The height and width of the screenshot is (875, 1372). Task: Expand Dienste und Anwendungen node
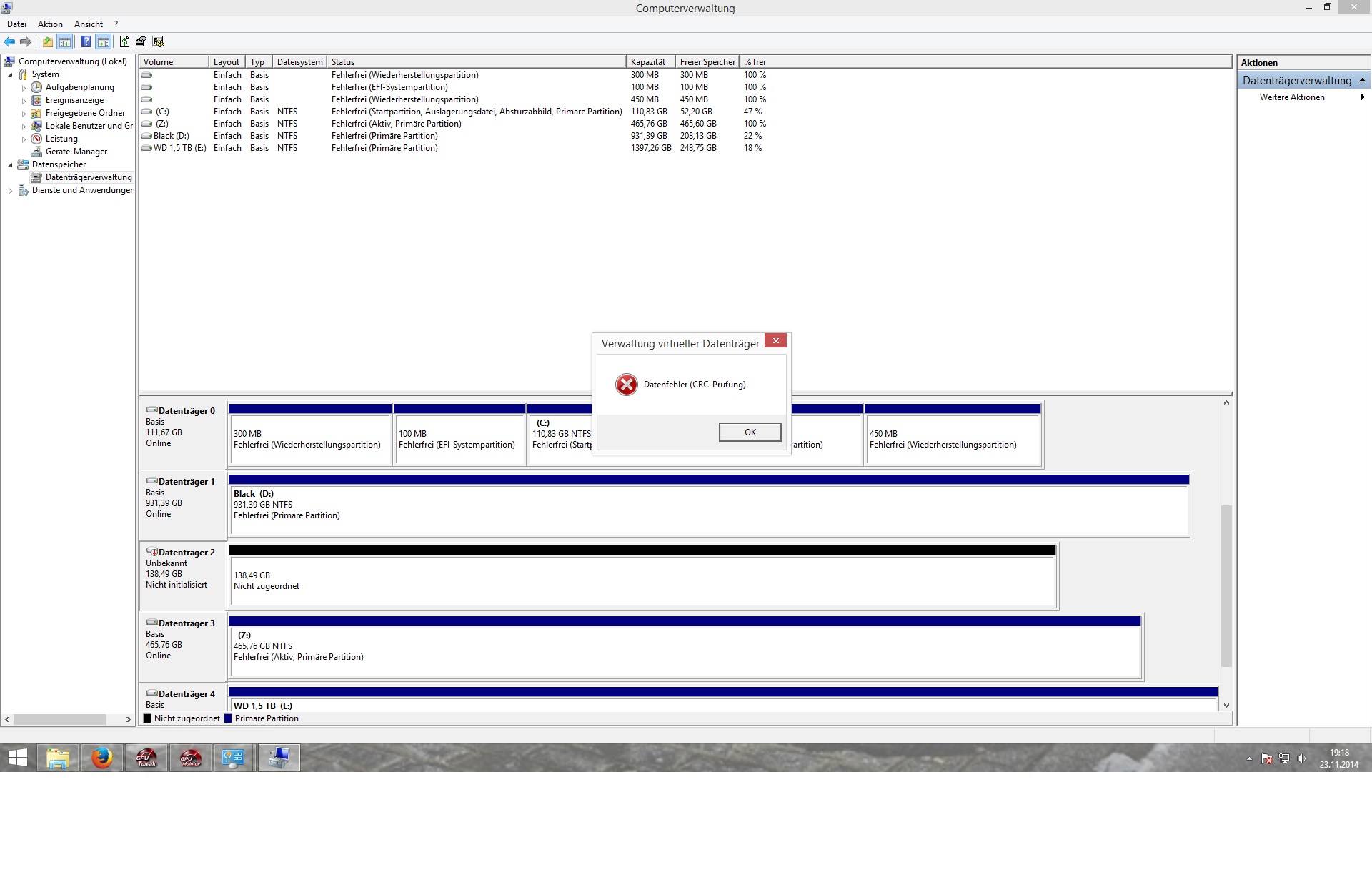10,191
